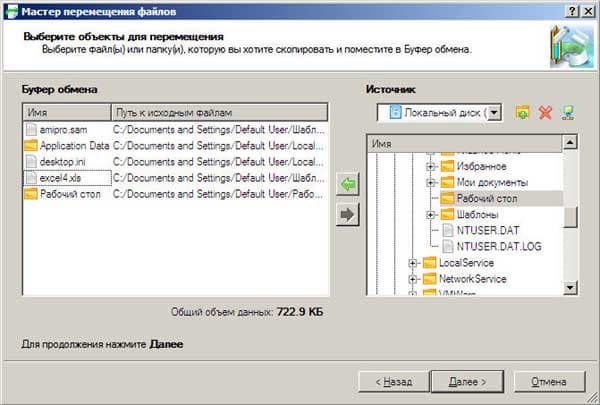Click the amipro.sam file icon
The height and width of the screenshot is (405, 600).
tap(31, 130)
